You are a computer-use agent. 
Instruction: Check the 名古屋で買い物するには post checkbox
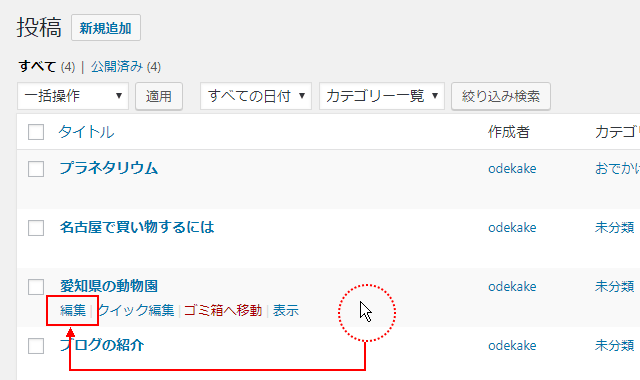pos(36,228)
